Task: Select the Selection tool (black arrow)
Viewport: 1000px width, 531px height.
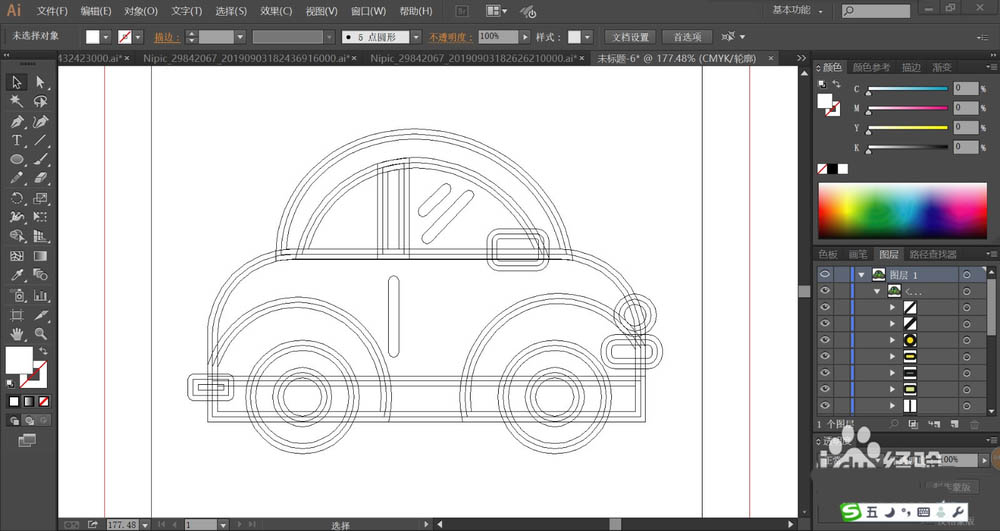Action: [x=17, y=82]
